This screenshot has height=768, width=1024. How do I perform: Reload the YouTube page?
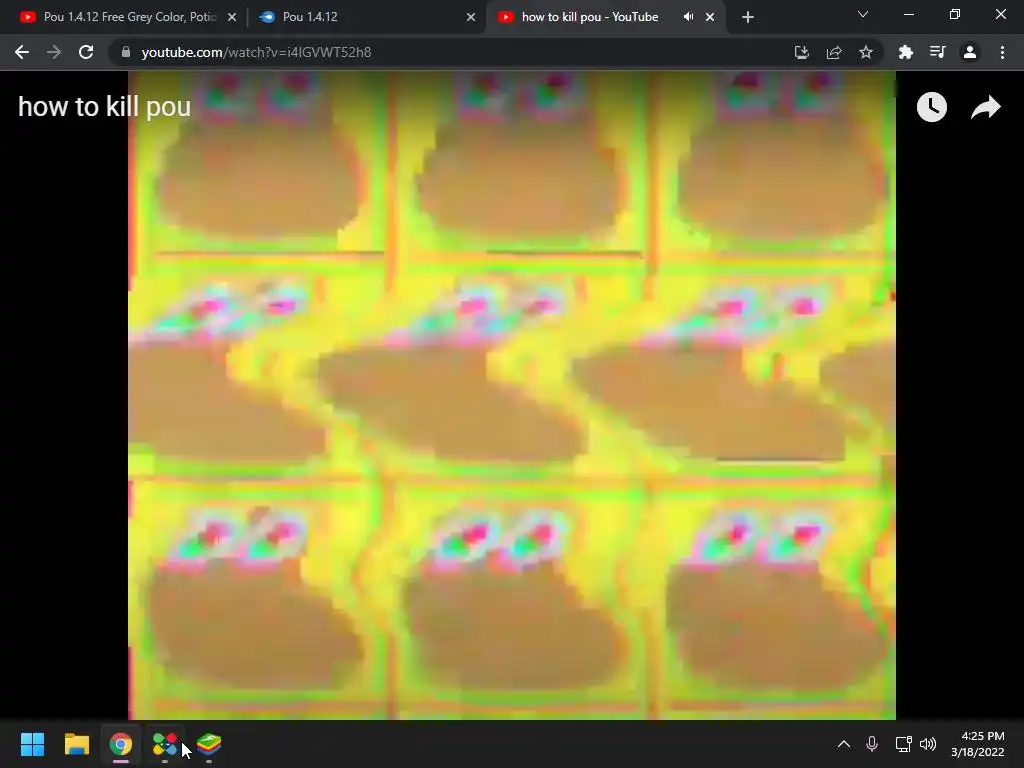[x=86, y=52]
